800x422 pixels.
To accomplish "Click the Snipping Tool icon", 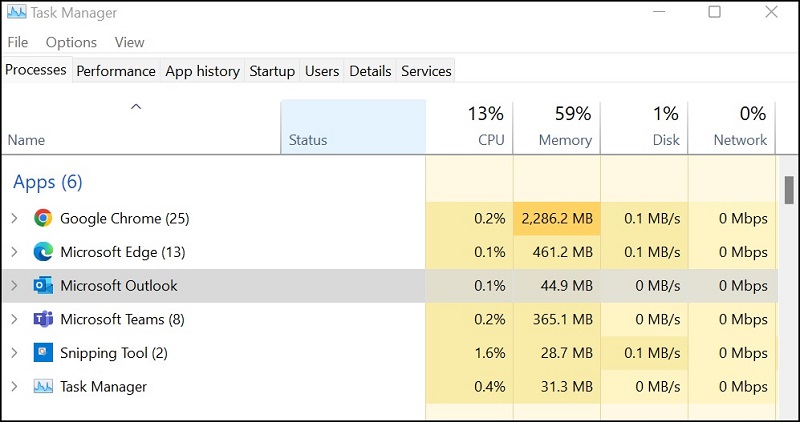I will [43, 353].
